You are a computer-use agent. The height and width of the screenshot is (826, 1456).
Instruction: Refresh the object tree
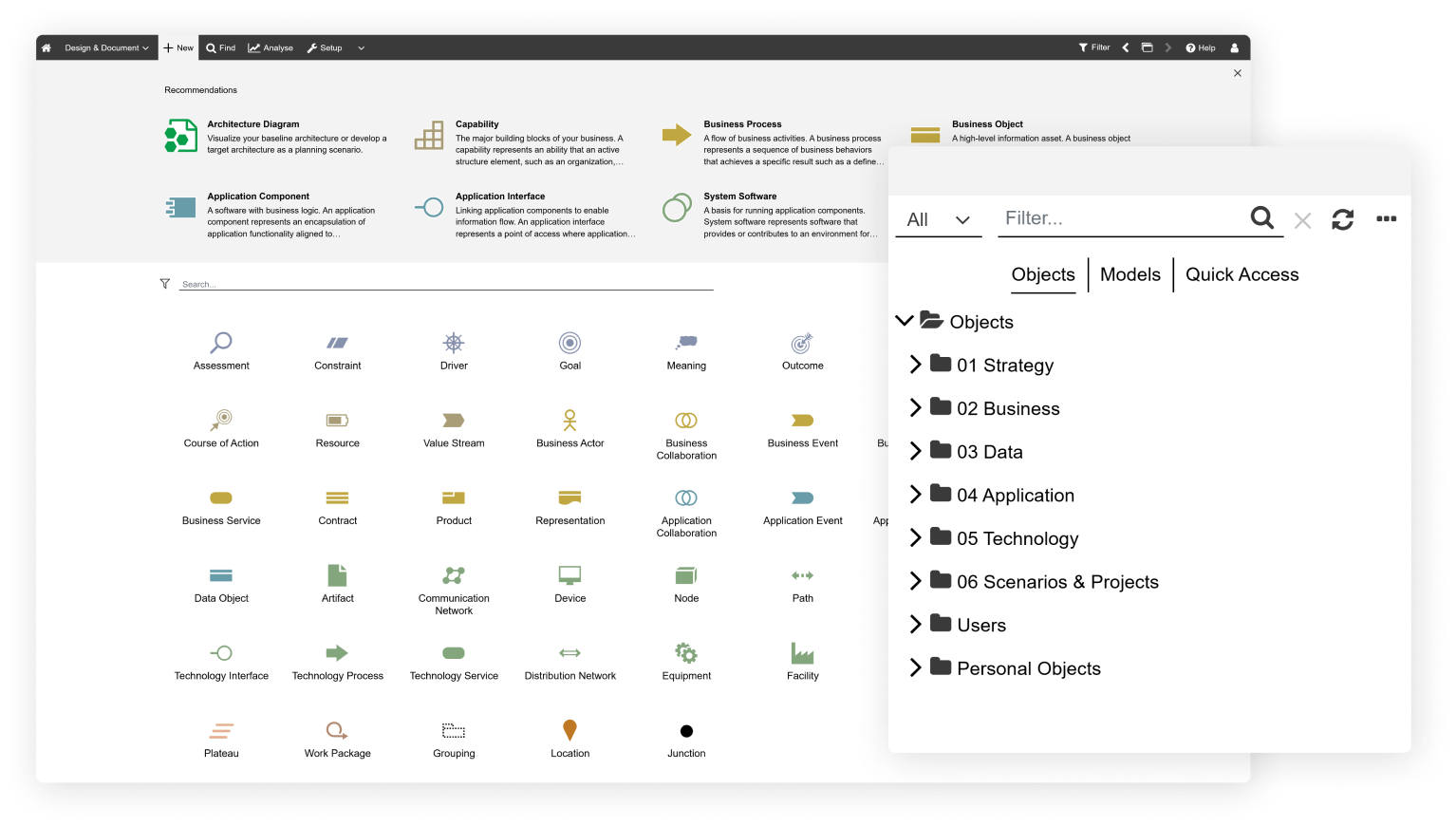tap(1342, 219)
